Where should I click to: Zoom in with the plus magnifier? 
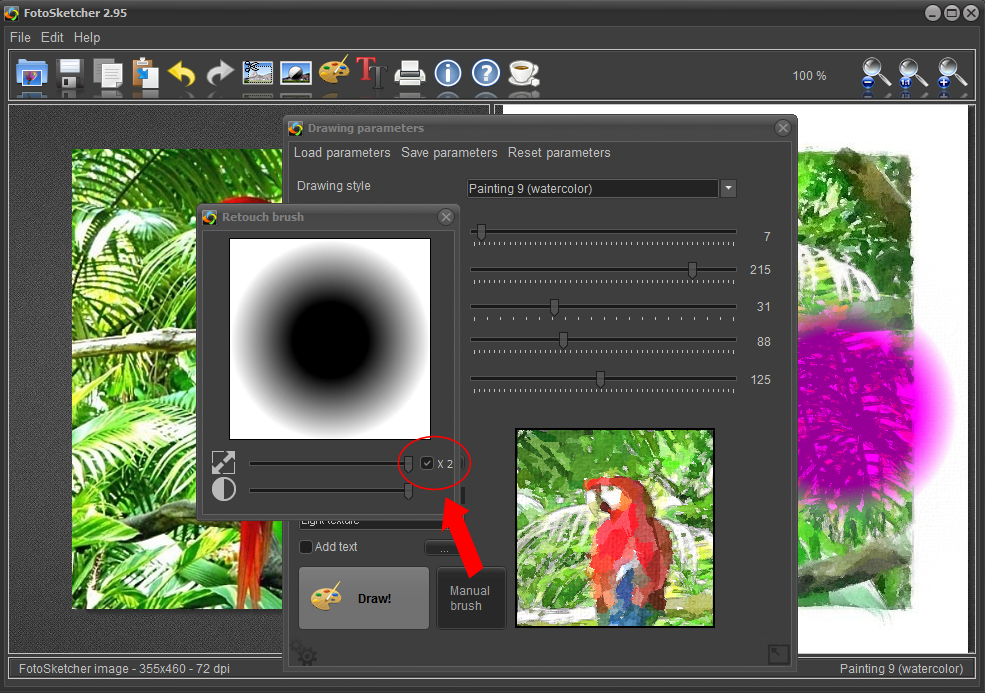coord(951,74)
